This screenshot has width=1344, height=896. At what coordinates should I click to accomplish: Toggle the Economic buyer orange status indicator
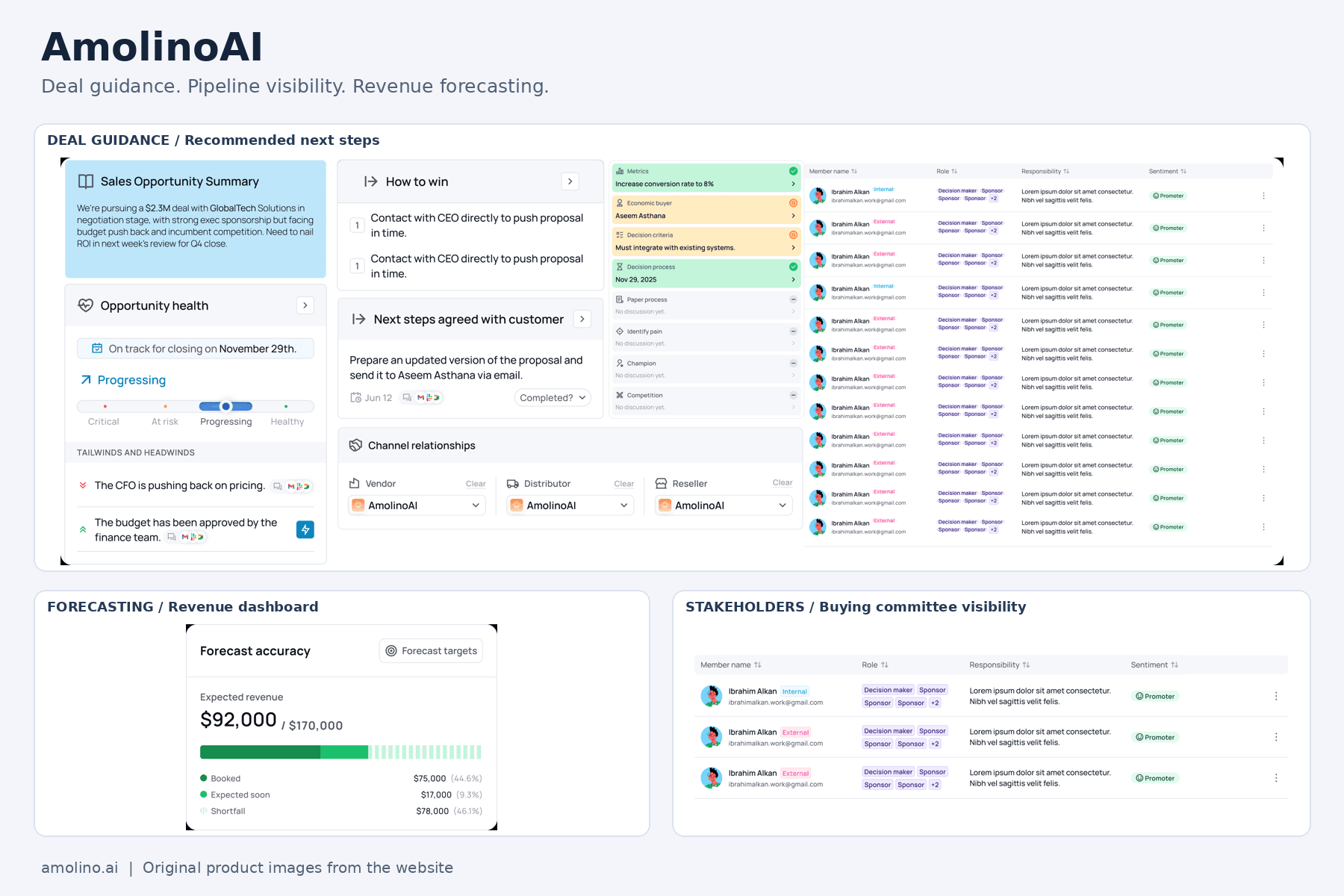point(793,202)
